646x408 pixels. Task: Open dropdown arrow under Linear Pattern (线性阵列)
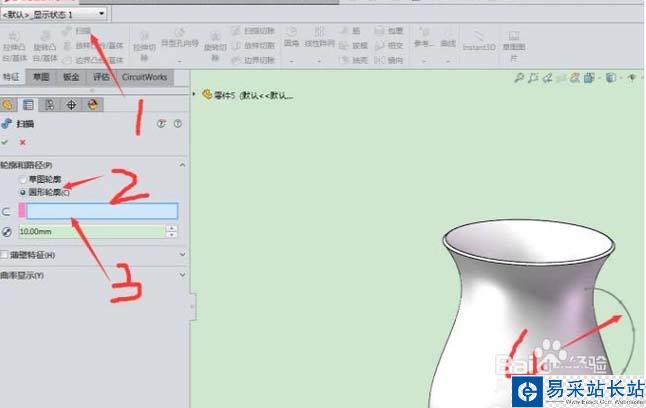point(319,61)
